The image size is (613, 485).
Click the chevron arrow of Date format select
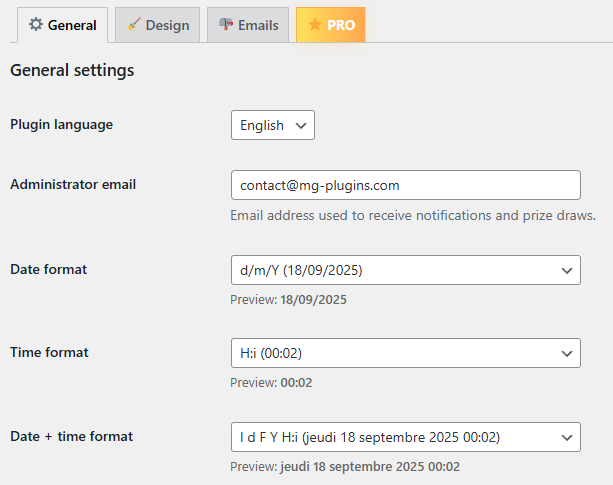pos(567,271)
